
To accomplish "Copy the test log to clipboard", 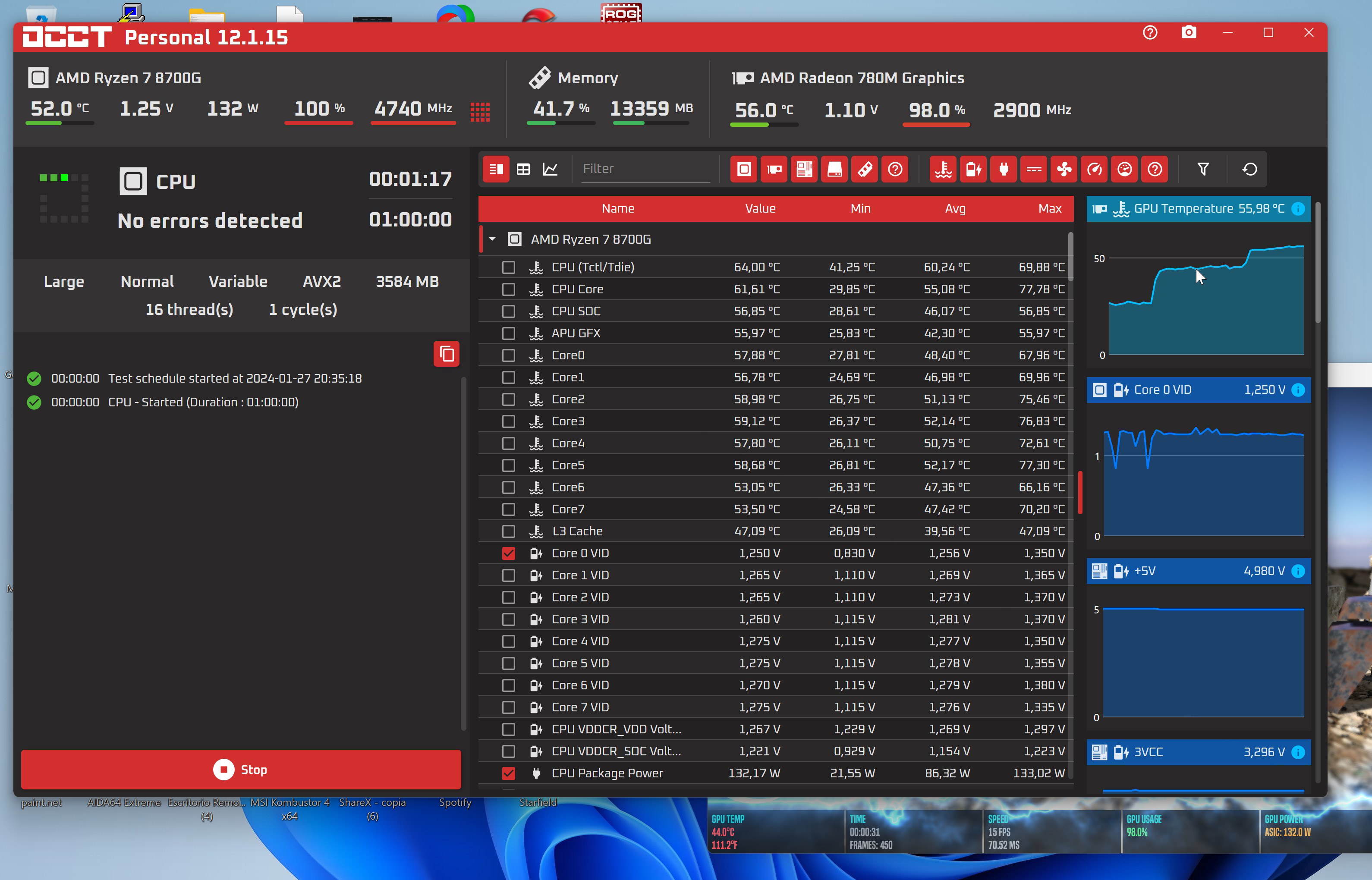I will (446, 354).
